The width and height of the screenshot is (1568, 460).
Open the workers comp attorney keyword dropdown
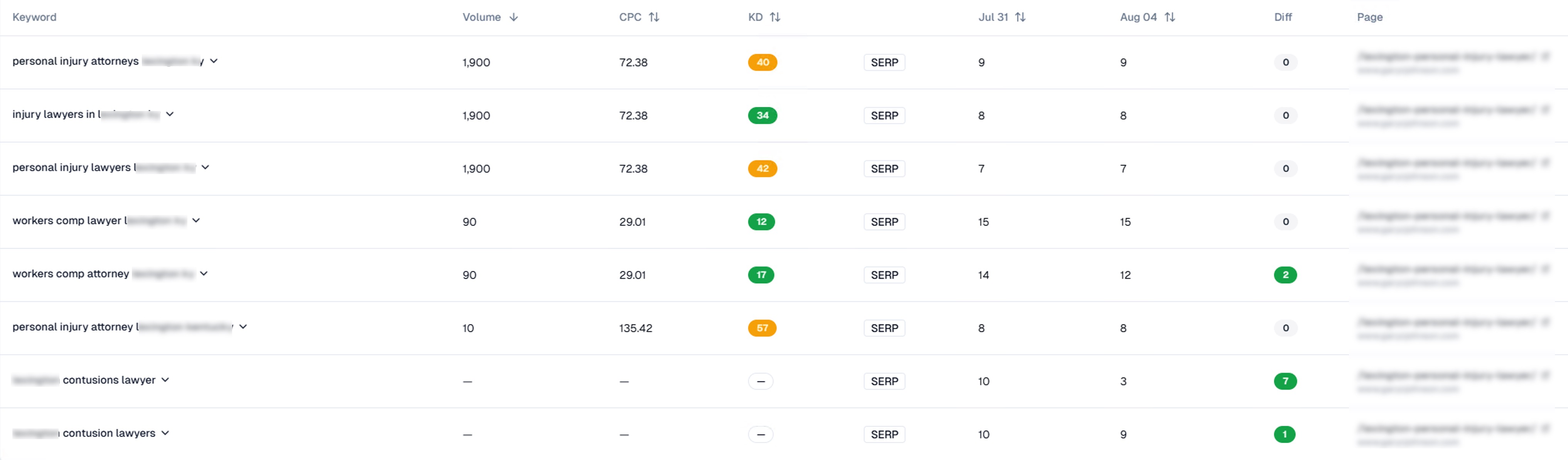click(204, 274)
